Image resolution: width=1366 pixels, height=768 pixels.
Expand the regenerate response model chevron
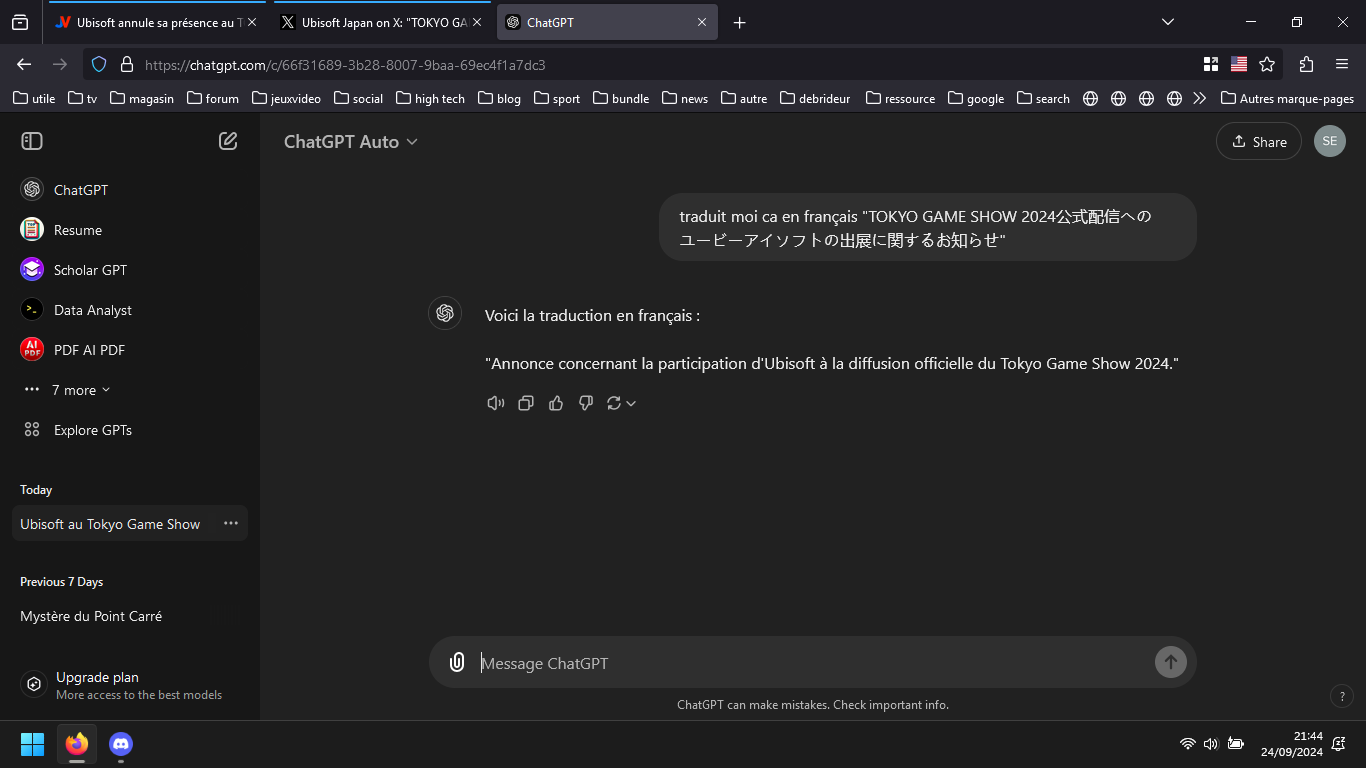click(x=631, y=404)
